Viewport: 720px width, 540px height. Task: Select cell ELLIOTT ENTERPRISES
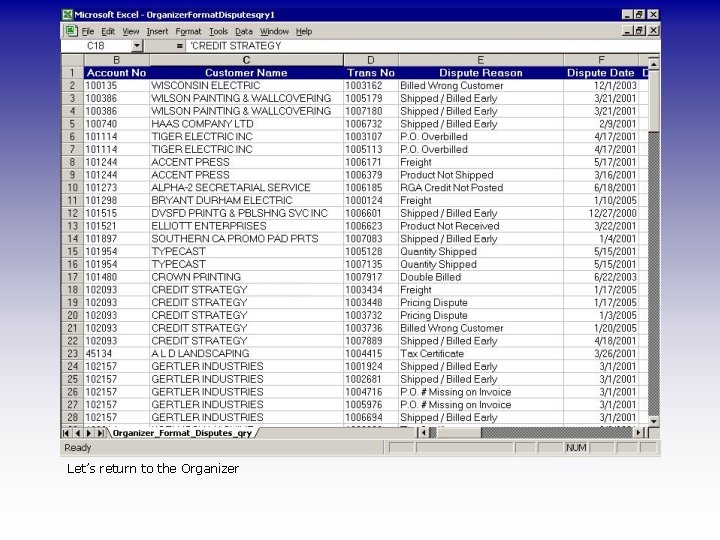click(x=246, y=226)
